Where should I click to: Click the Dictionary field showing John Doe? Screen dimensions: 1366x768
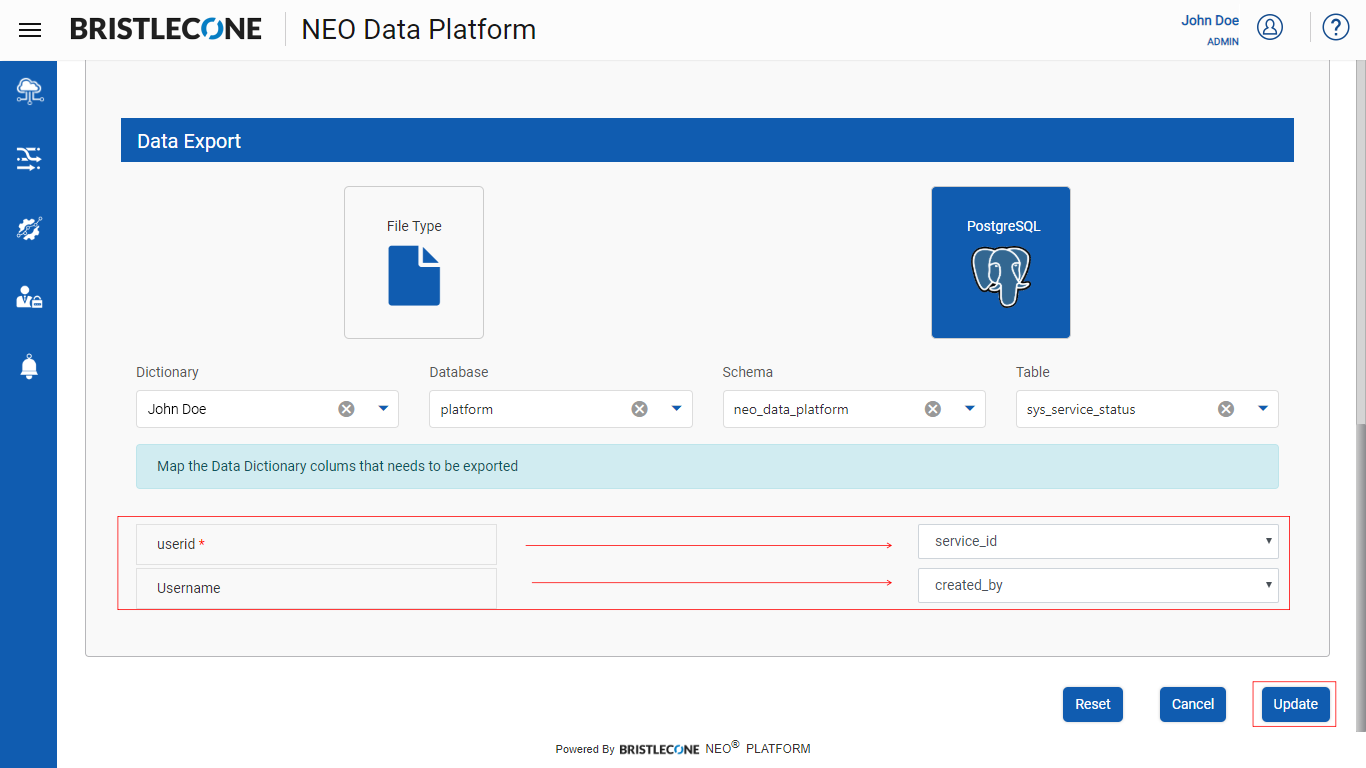tap(267, 409)
